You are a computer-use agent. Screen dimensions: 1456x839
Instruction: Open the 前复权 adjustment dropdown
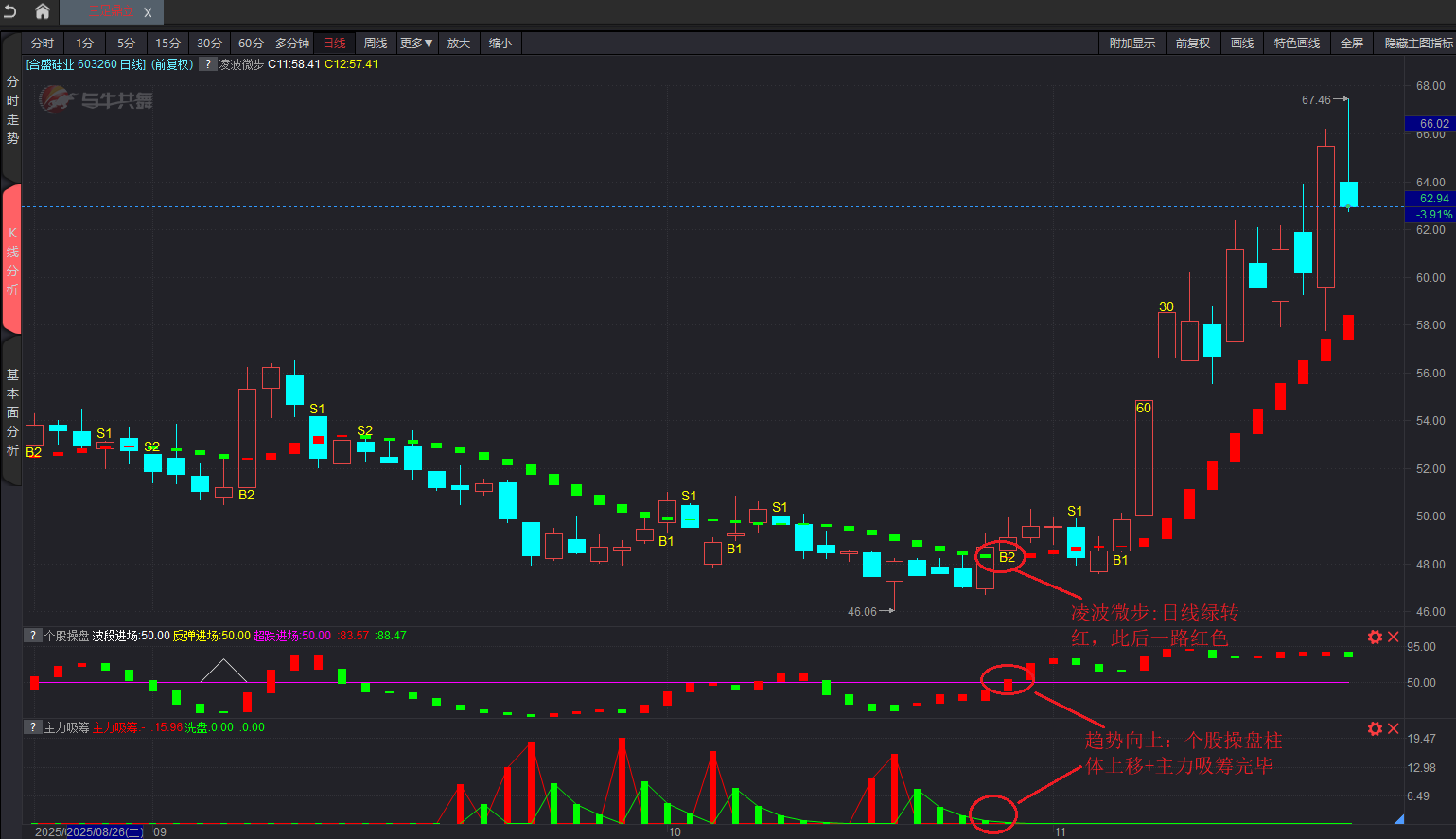pos(1193,44)
